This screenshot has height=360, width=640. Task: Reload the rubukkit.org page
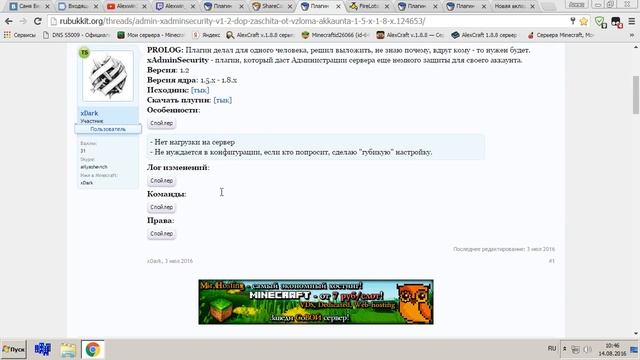[38, 21]
